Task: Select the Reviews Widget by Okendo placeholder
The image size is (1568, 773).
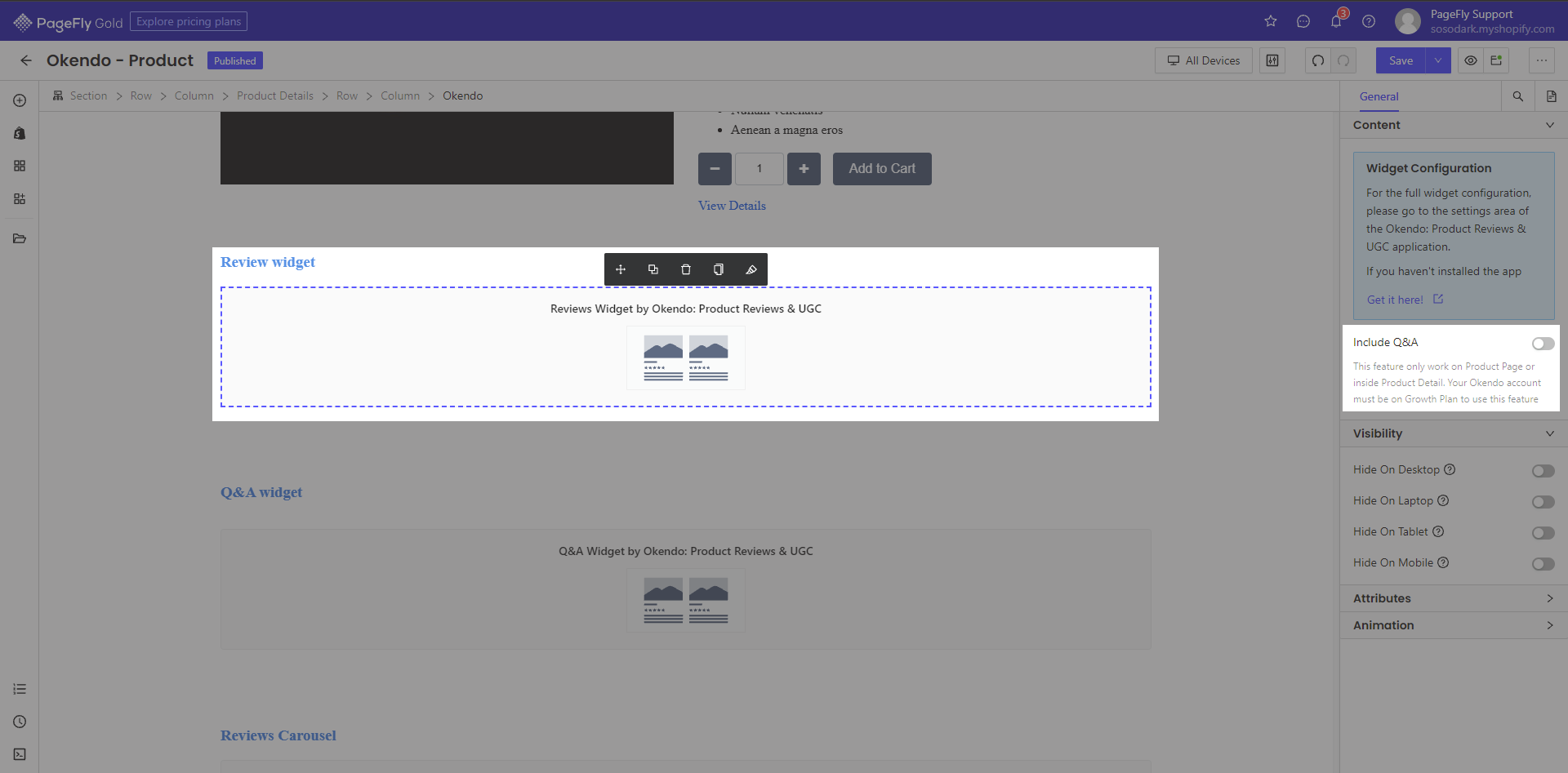Action: tap(686, 347)
